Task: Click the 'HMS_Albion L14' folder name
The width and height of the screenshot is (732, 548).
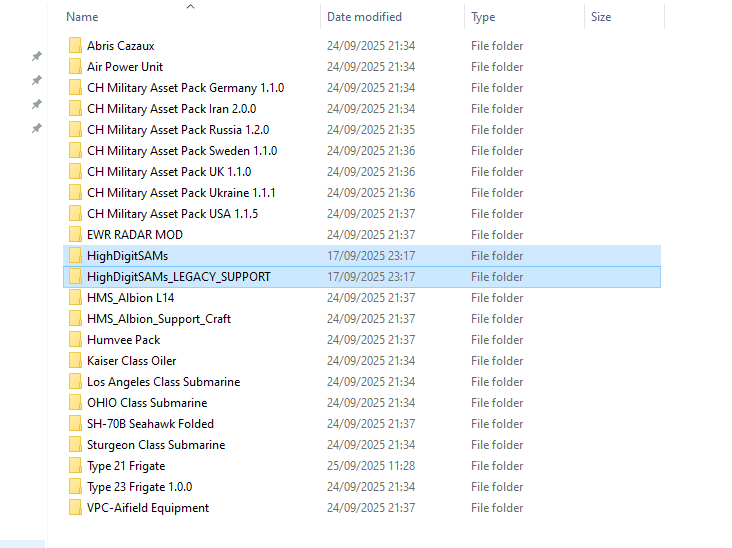Action: pos(131,298)
